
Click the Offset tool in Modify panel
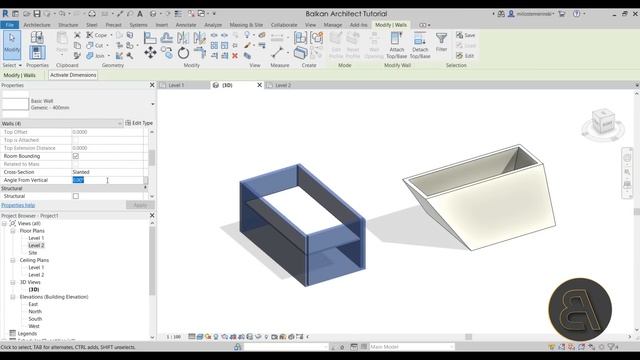pyautogui.click(x=167, y=38)
